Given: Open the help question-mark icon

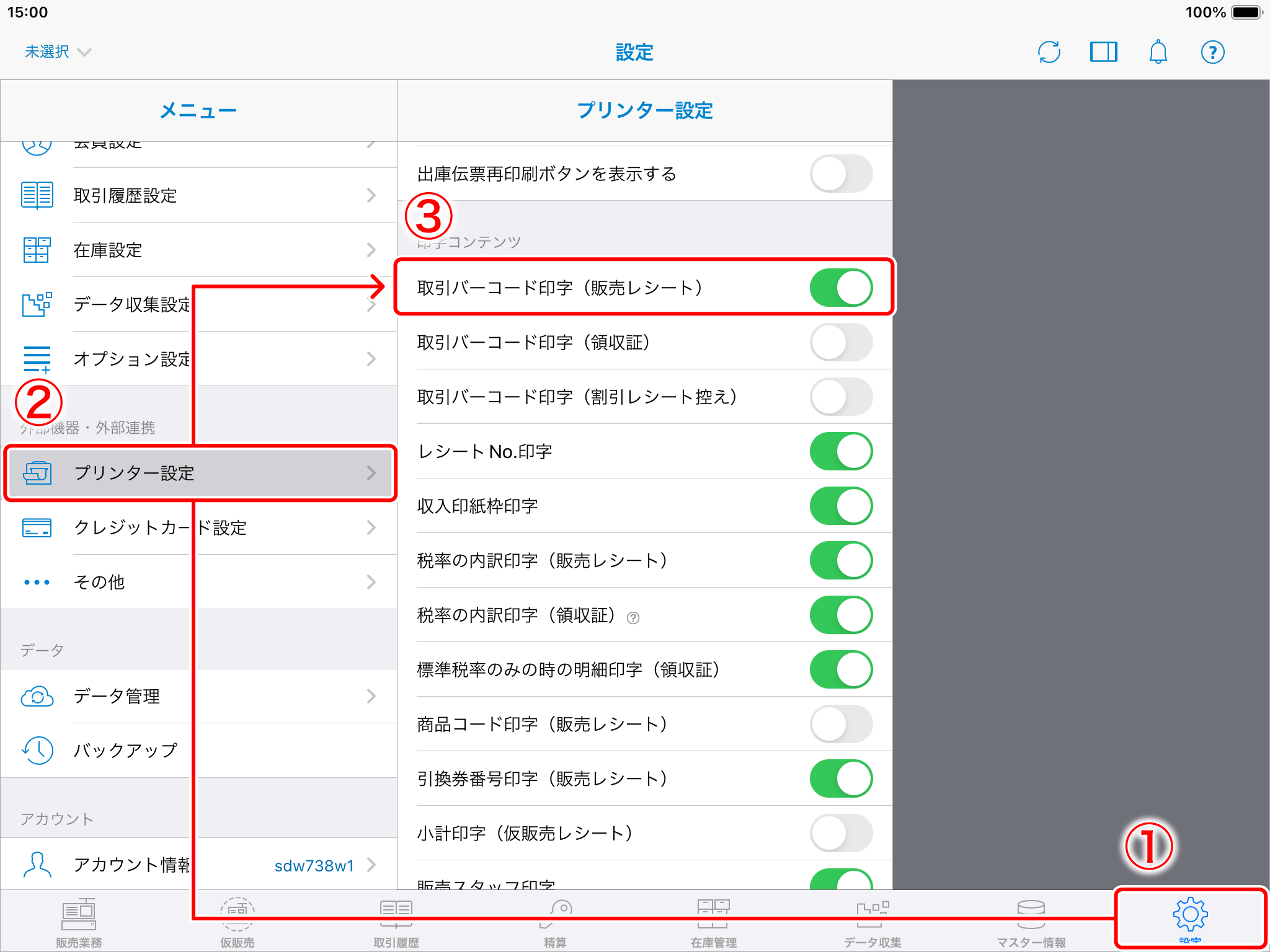Looking at the screenshot, I should click(x=1212, y=52).
